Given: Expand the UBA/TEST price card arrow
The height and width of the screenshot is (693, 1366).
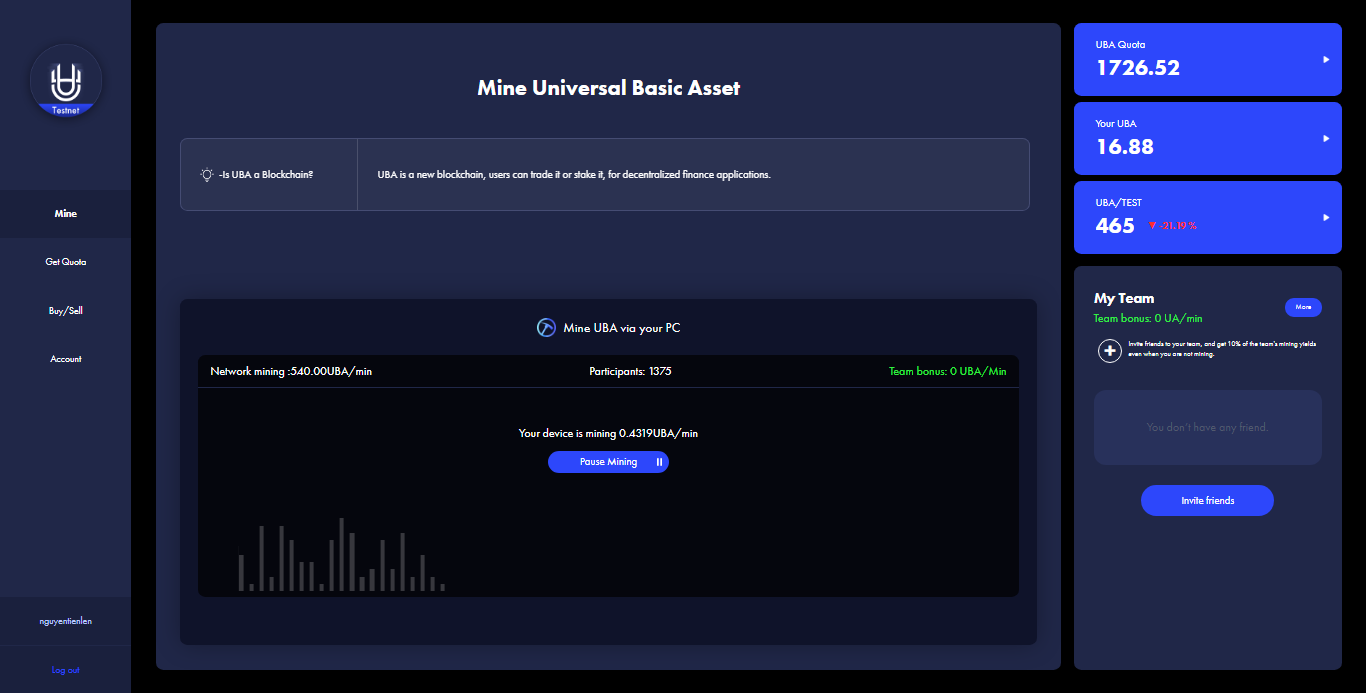Looking at the screenshot, I should pyautogui.click(x=1326, y=217).
